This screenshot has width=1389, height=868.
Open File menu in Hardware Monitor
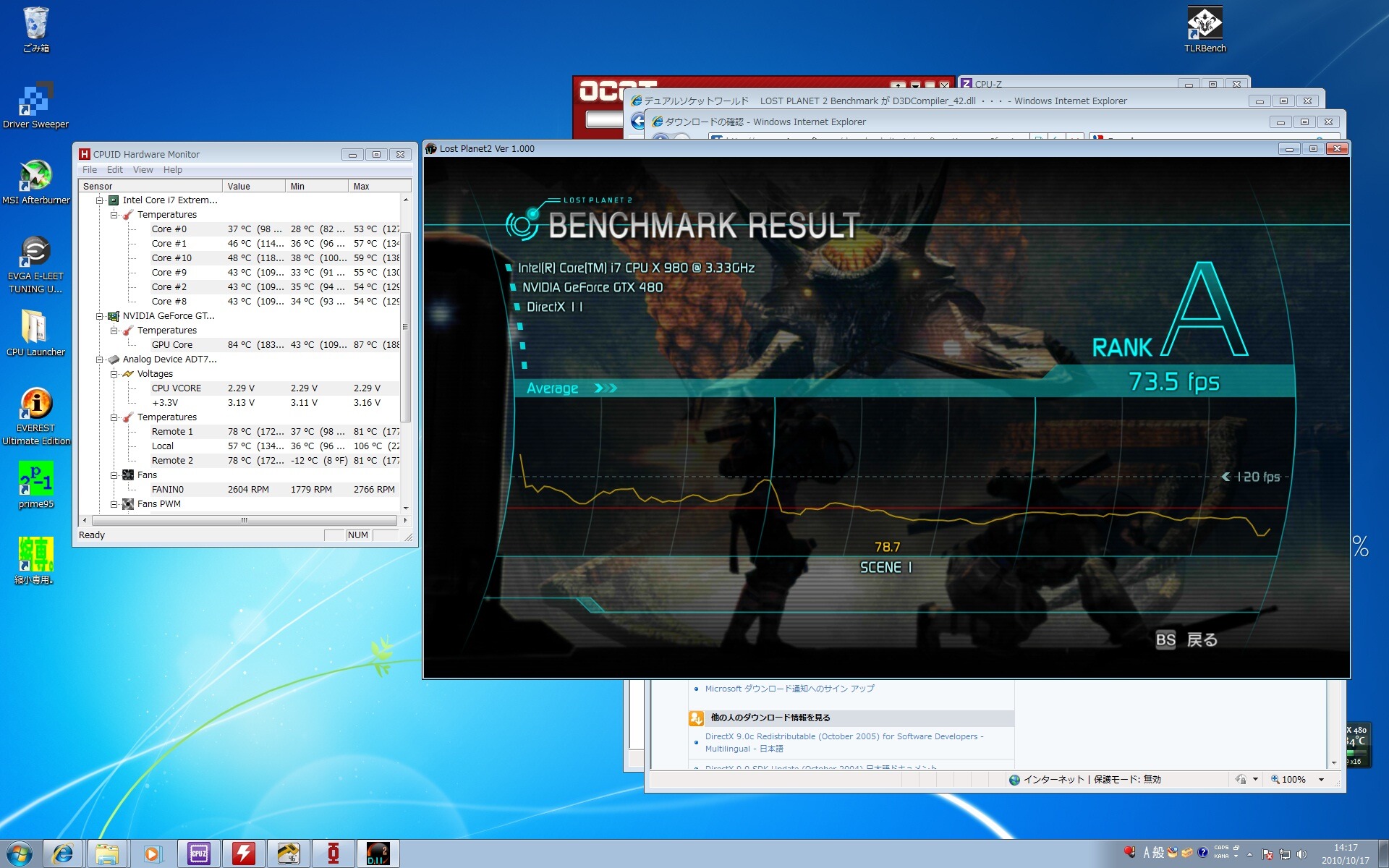(x=90, y=170)
